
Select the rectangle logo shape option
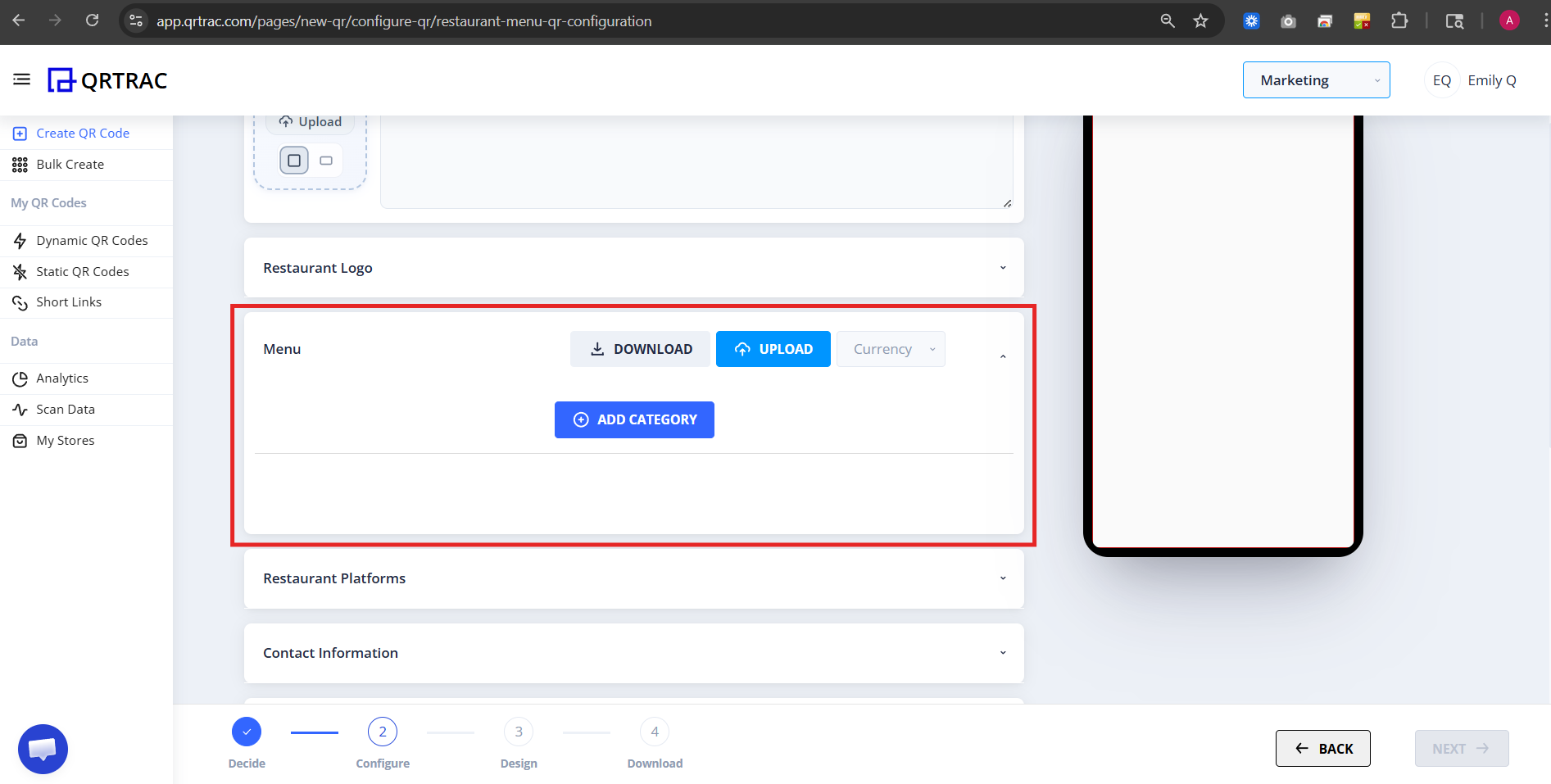pos(325,160)
